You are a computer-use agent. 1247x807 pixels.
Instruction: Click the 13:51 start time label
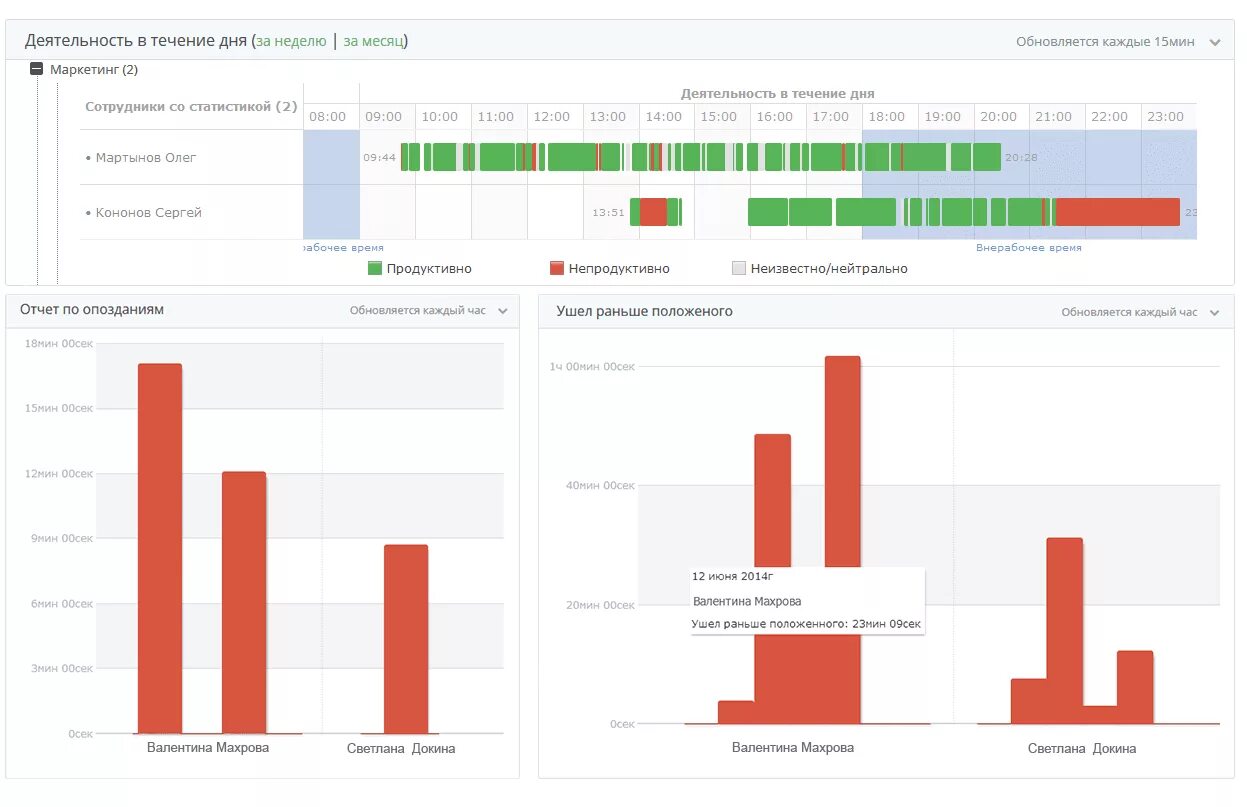pos(608,212)
